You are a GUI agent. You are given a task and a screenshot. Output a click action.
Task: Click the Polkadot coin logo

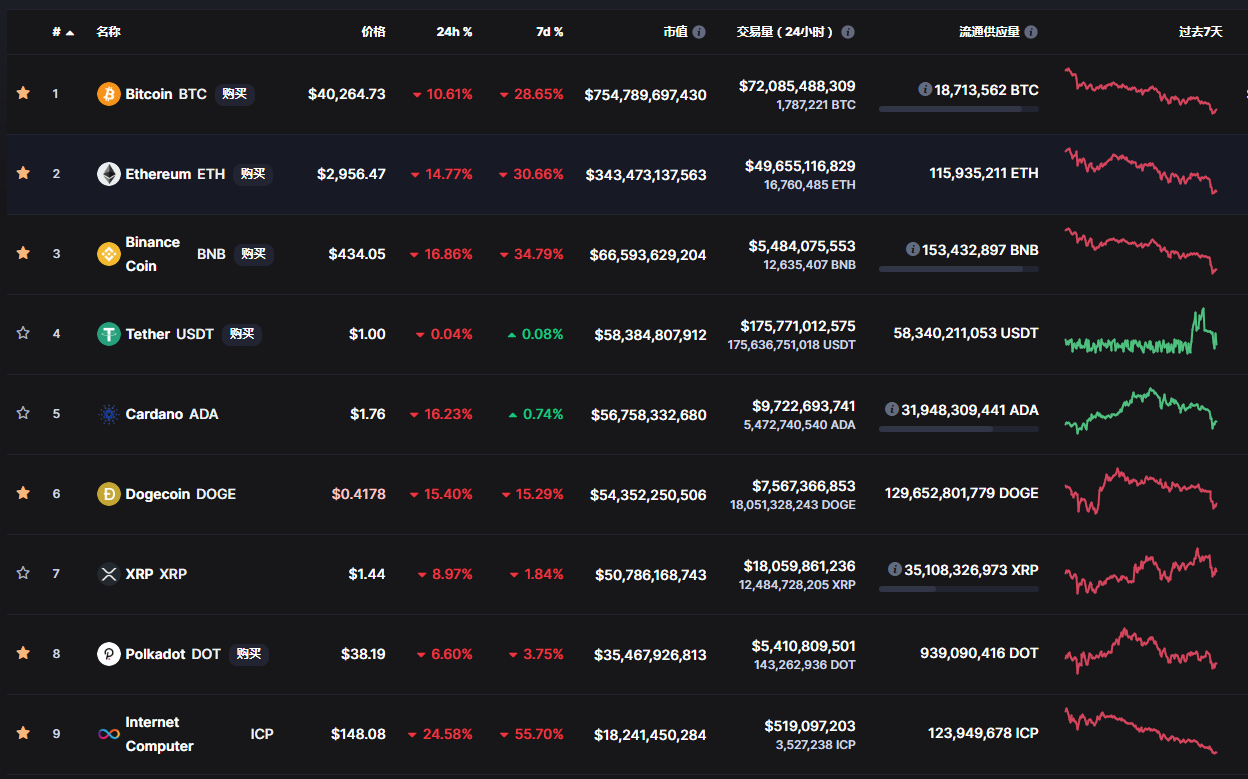(108, 654)
